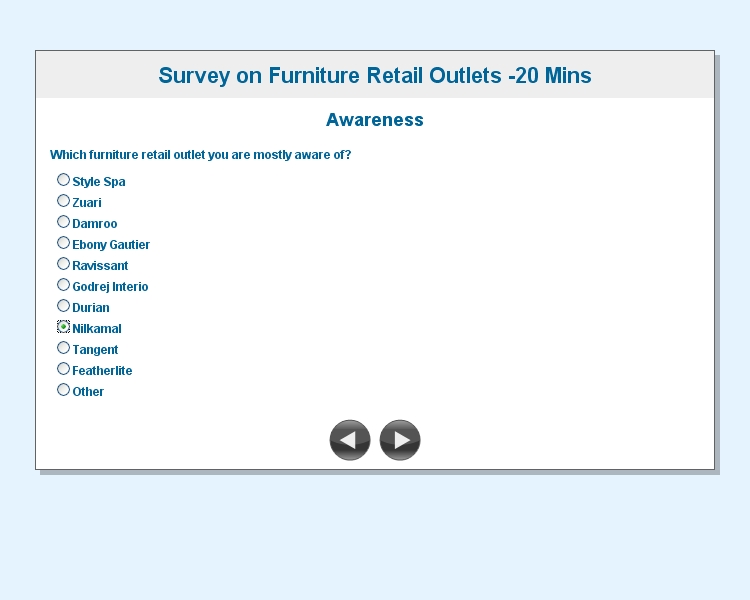Click the 'Featherlite' label text
This screenshot has width=750, height=600.
coord(102,371)
